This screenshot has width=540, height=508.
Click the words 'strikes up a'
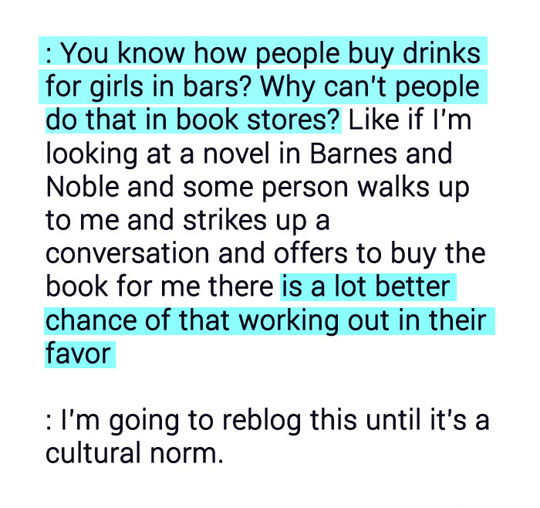pyautogui.click(x=256, y=221)
